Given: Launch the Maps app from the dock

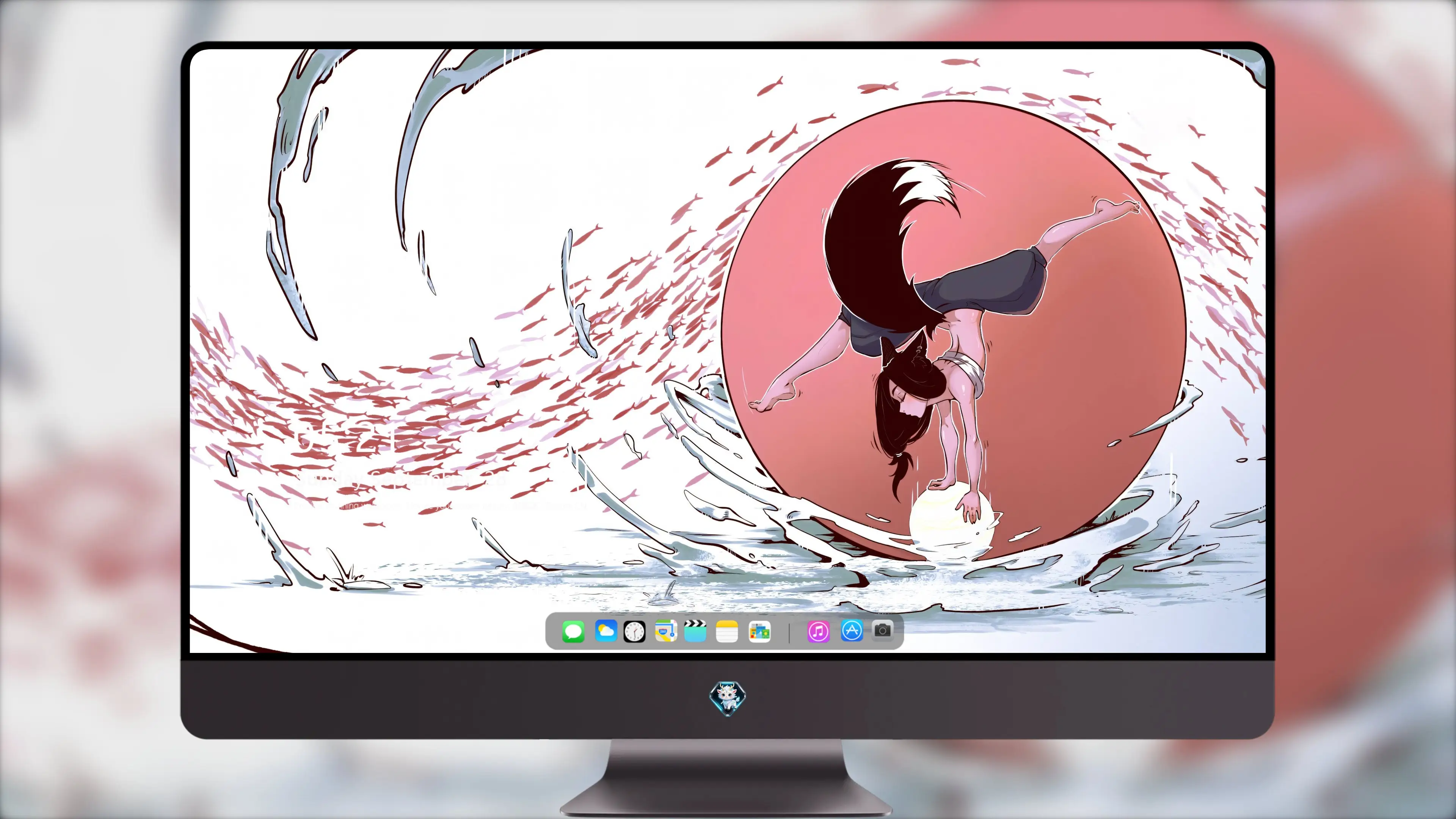Looking at the screenshot, I should [666, 631].
